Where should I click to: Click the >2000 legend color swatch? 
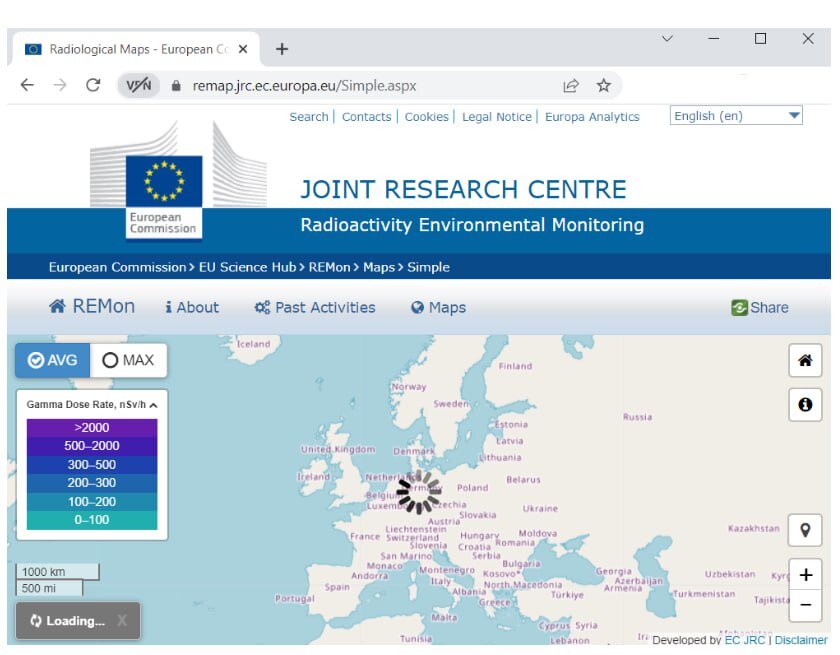92,428
